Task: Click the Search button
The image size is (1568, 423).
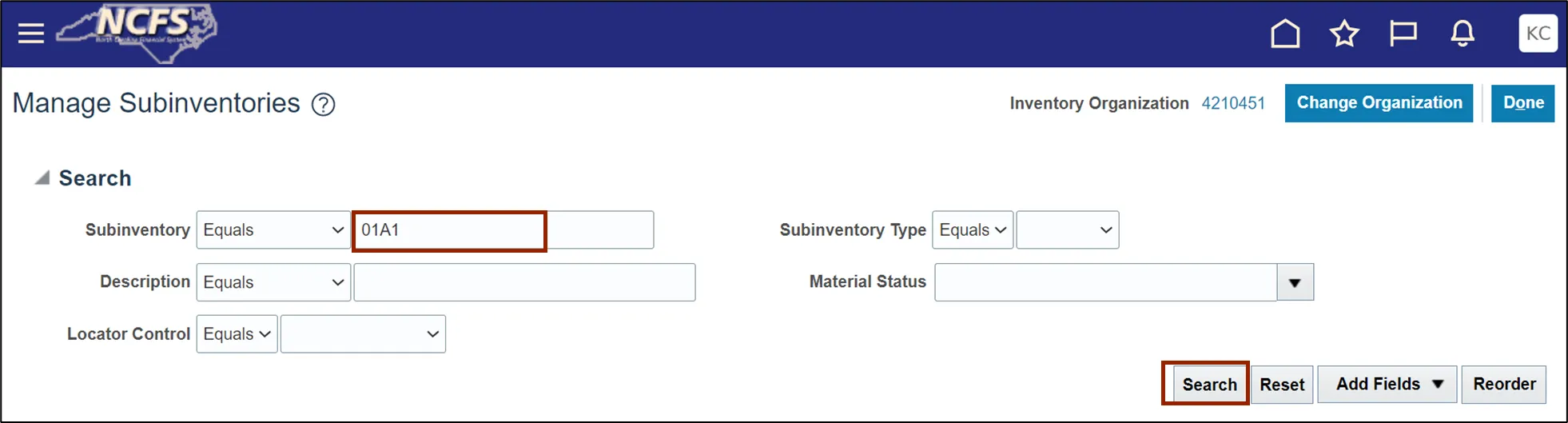Action: pos(1209,385)
